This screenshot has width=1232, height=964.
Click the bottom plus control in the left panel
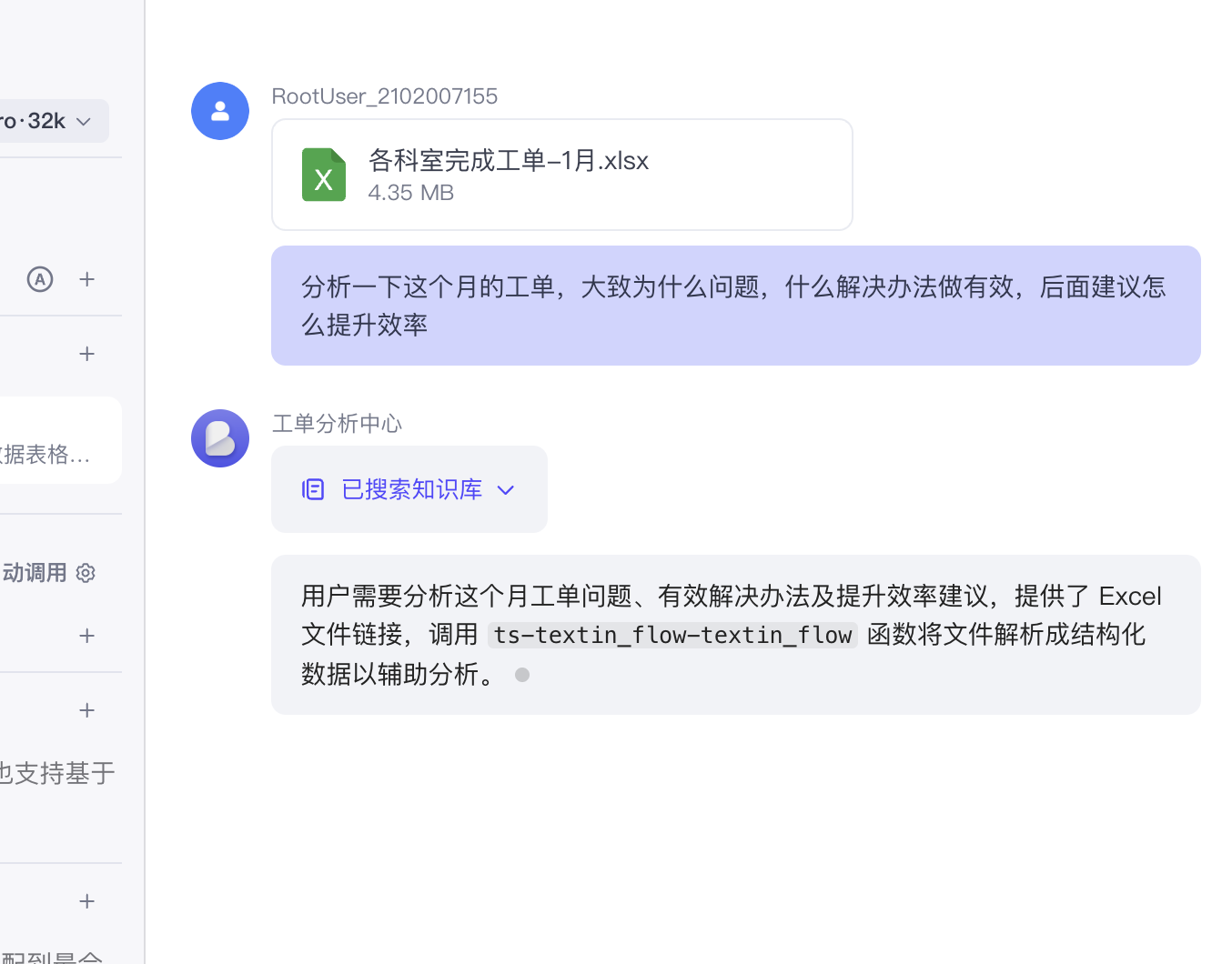87,901
